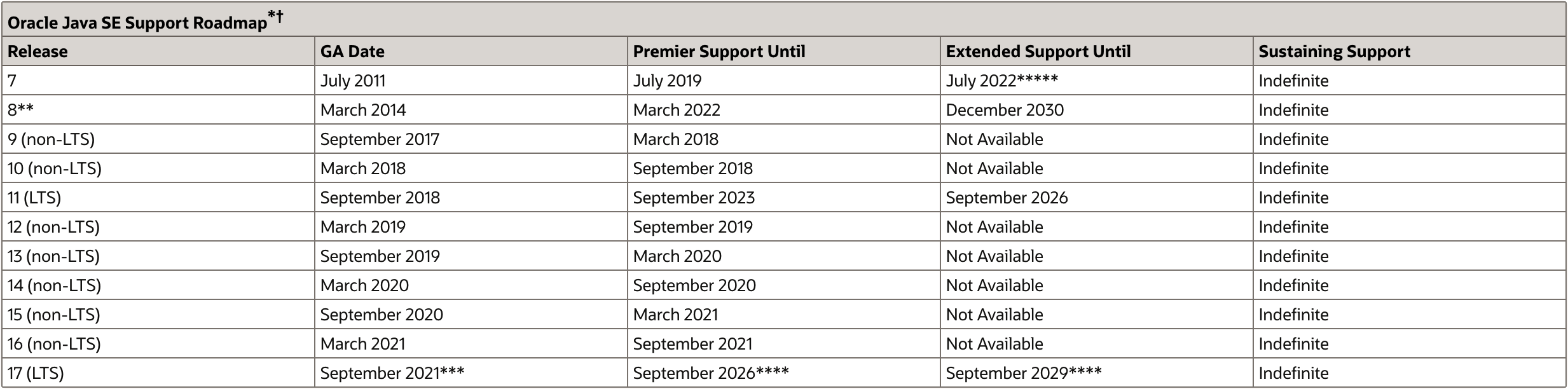This screenshot has height=389, width=1568.
Task: Click the December 2030 extended support cell
Action: (x=1097, y=110)
